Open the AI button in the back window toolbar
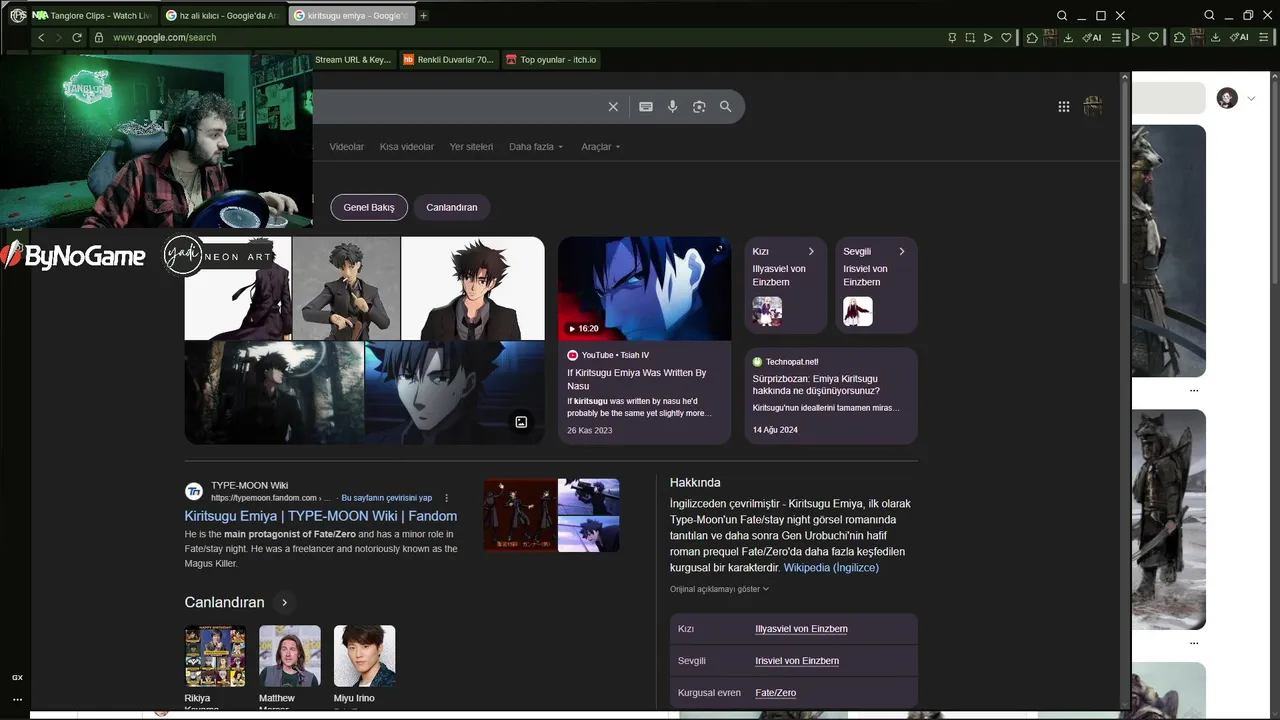This screenshot has height=720, width=1280. (x=1239, y=37)
